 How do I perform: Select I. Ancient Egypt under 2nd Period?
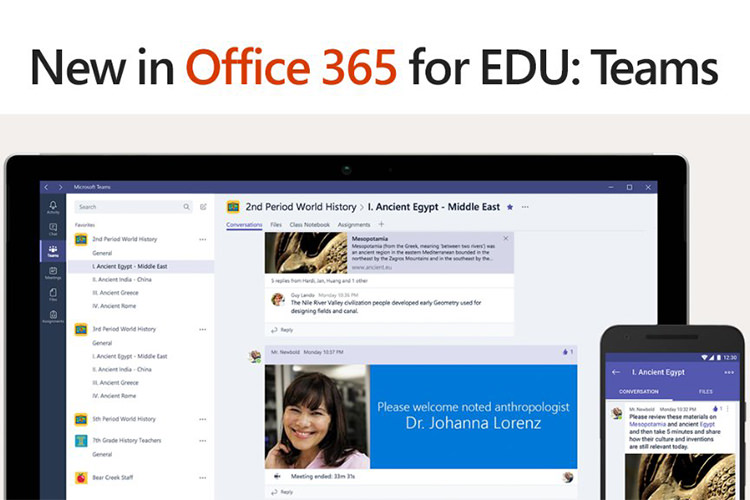(x=130, y=267)
